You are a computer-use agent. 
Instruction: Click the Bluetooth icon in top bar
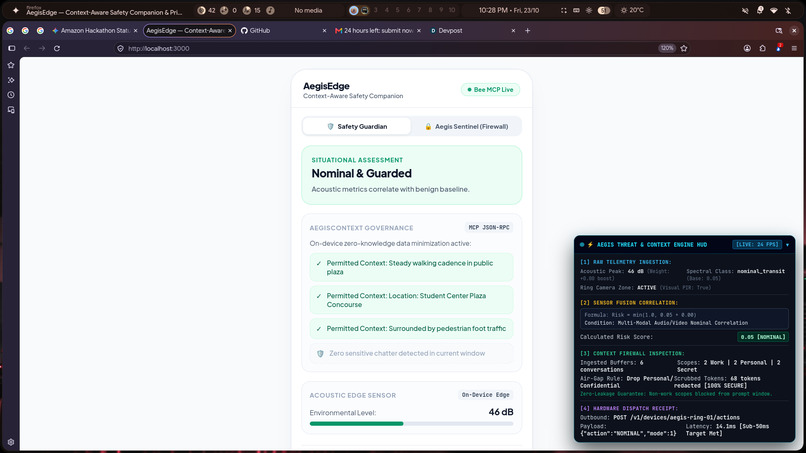(x=787, y=10)
